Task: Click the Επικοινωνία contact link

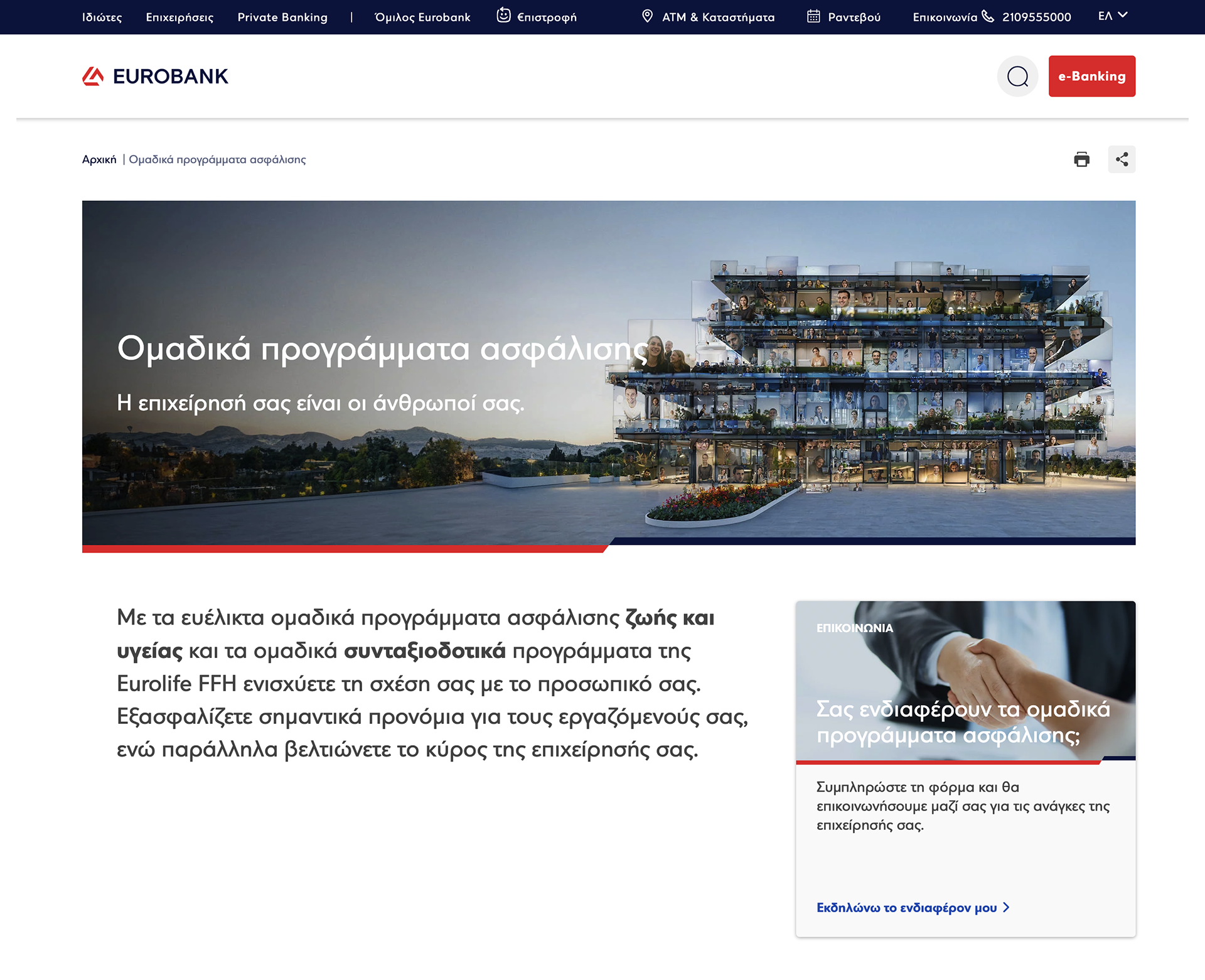Action: [945, 17]
